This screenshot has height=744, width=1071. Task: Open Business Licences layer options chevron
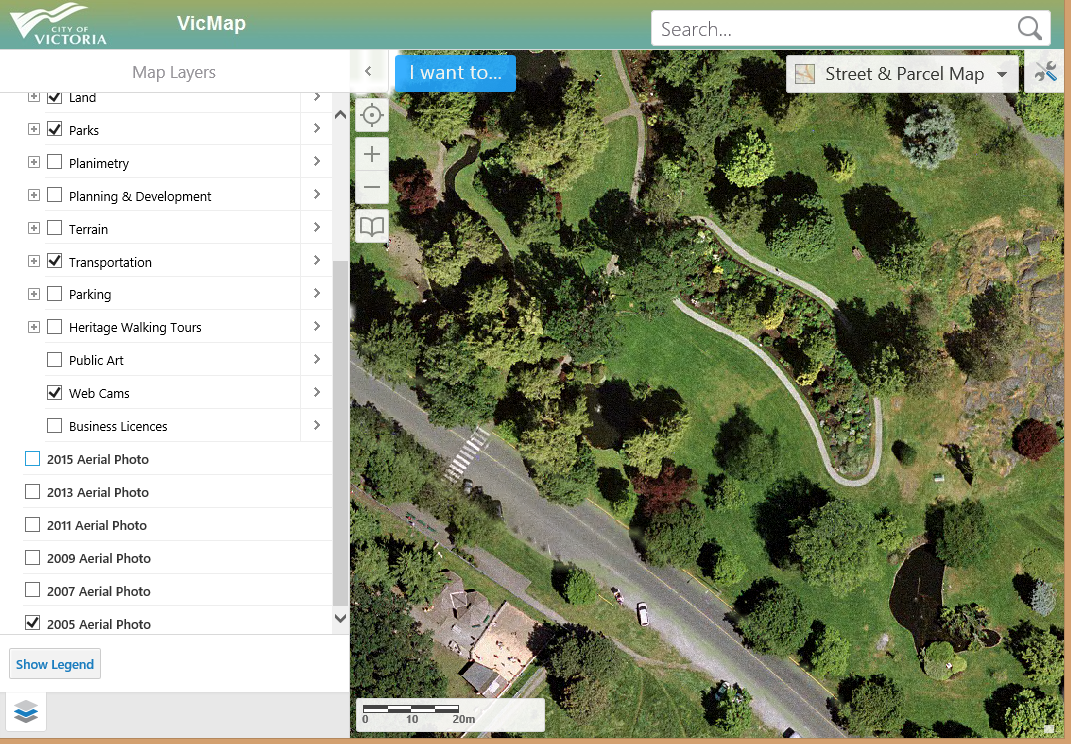[x=316, y=425]
